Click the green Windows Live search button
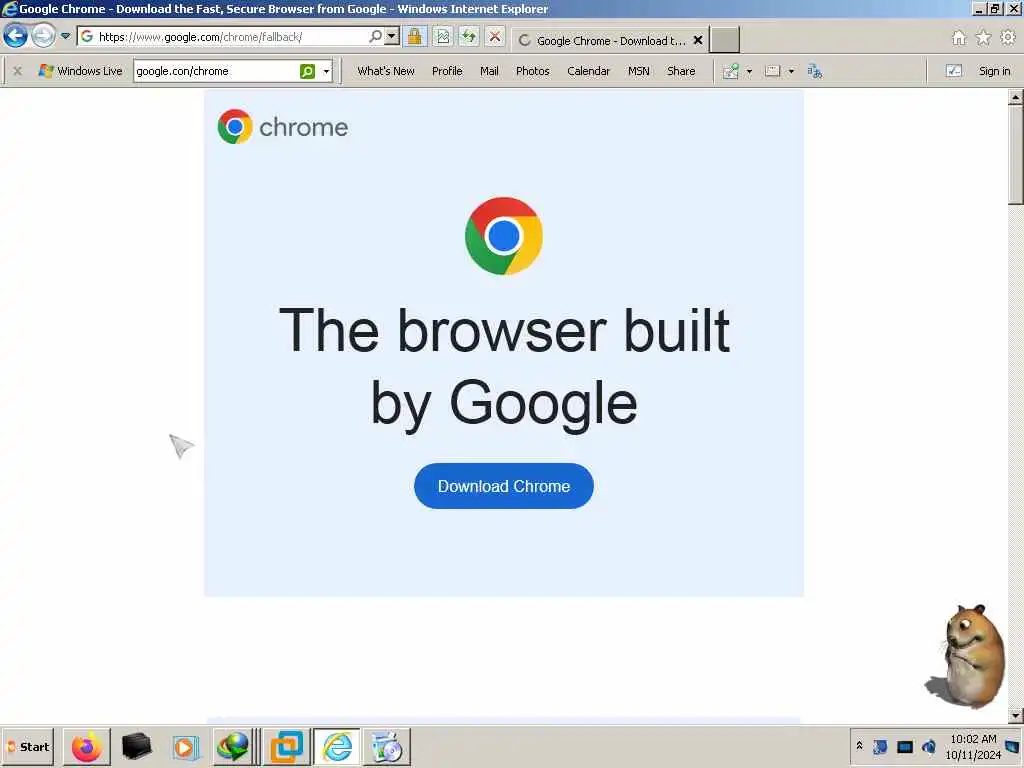1024x768 pixels. pos(307,71)
